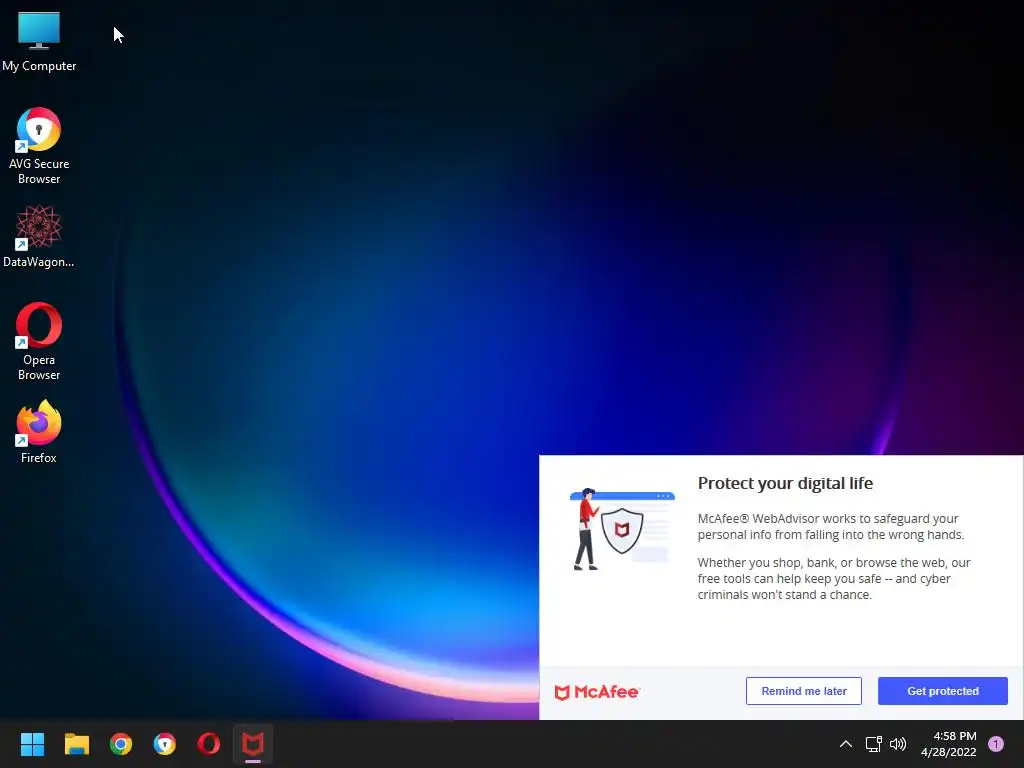
Task: Open the Windows Start menu
Action: [32, 744]
